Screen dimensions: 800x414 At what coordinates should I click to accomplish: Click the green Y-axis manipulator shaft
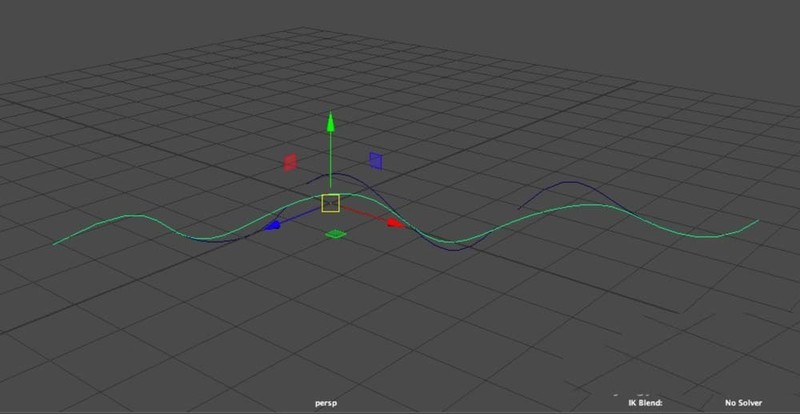[x=331, y=161]
